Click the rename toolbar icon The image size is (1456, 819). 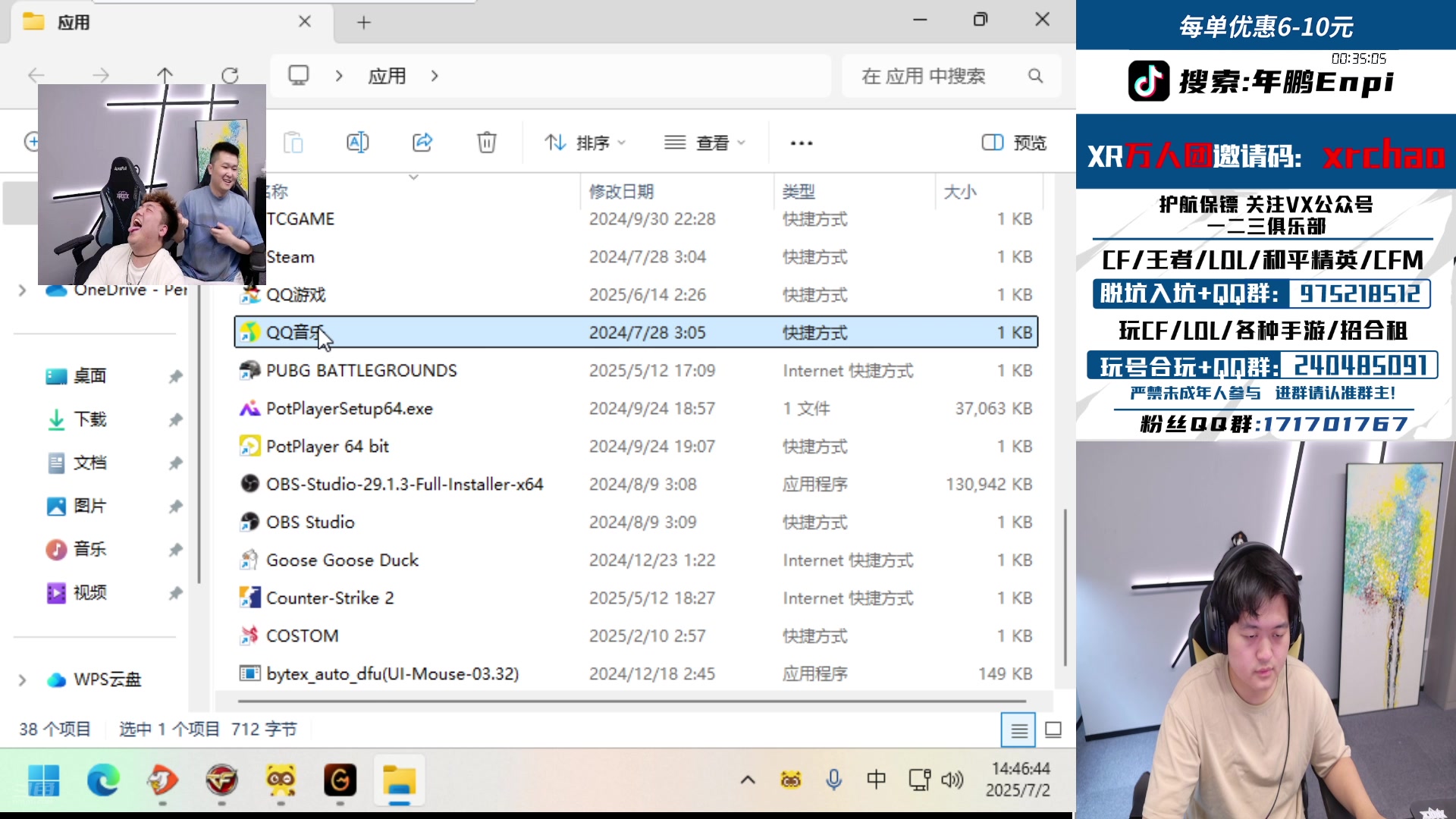click(x=357, y=142)
